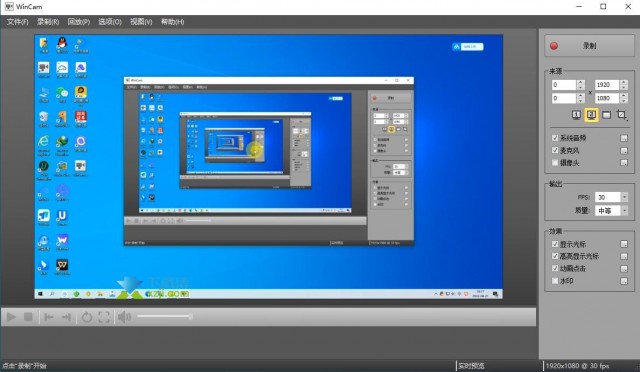Click the play button in playback bar
640x372 pixels.
(11, 317)
